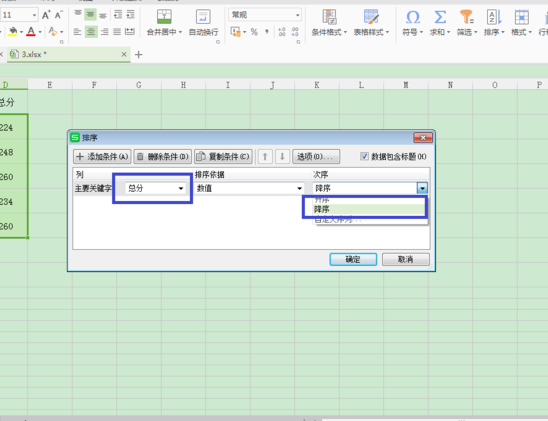Click the red font color icon
Image resolution: width=548 pixels, height=421 pixels.
point(31,32)
